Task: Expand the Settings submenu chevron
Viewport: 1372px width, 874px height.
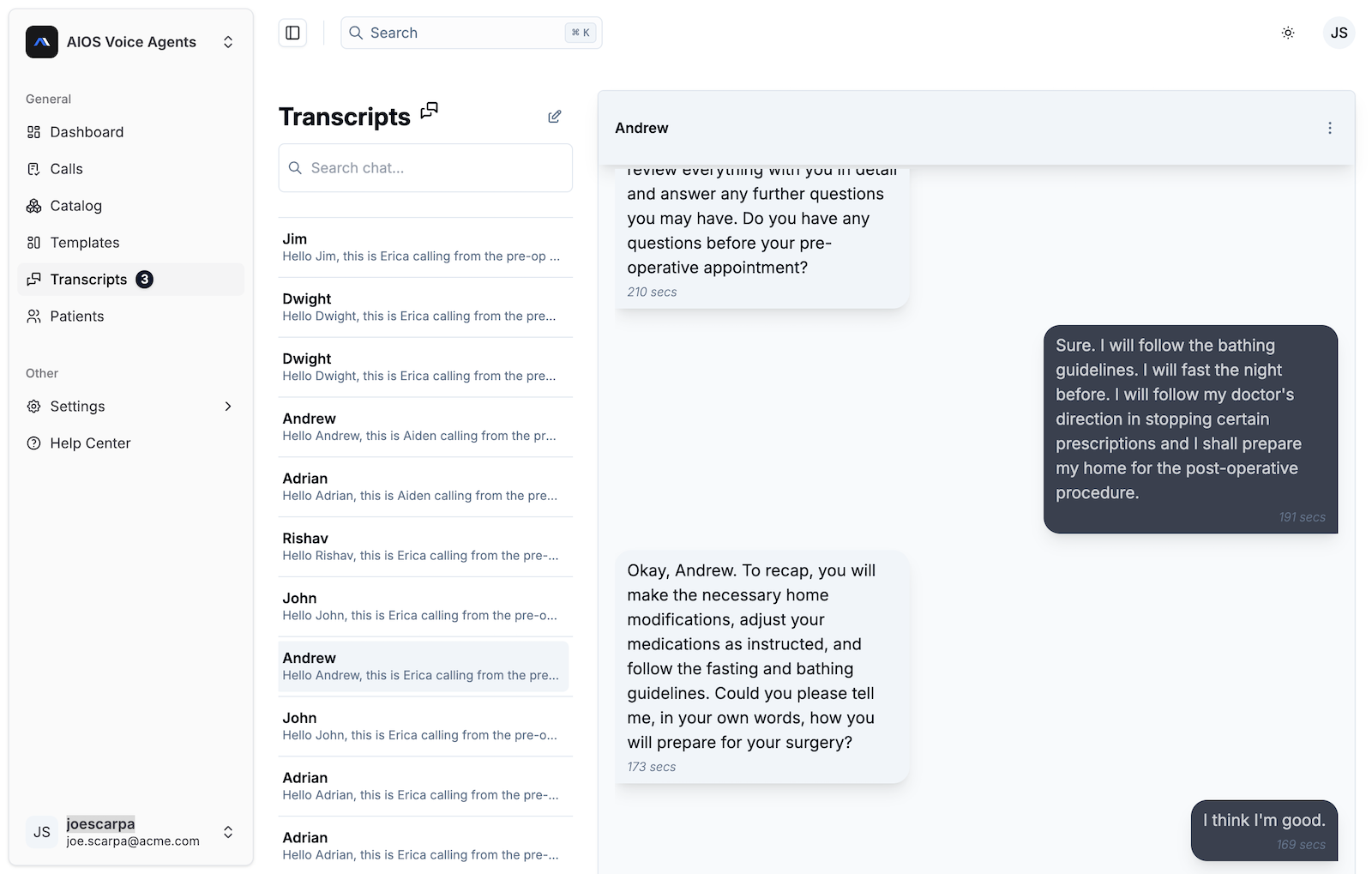Action: coord(228,407)
